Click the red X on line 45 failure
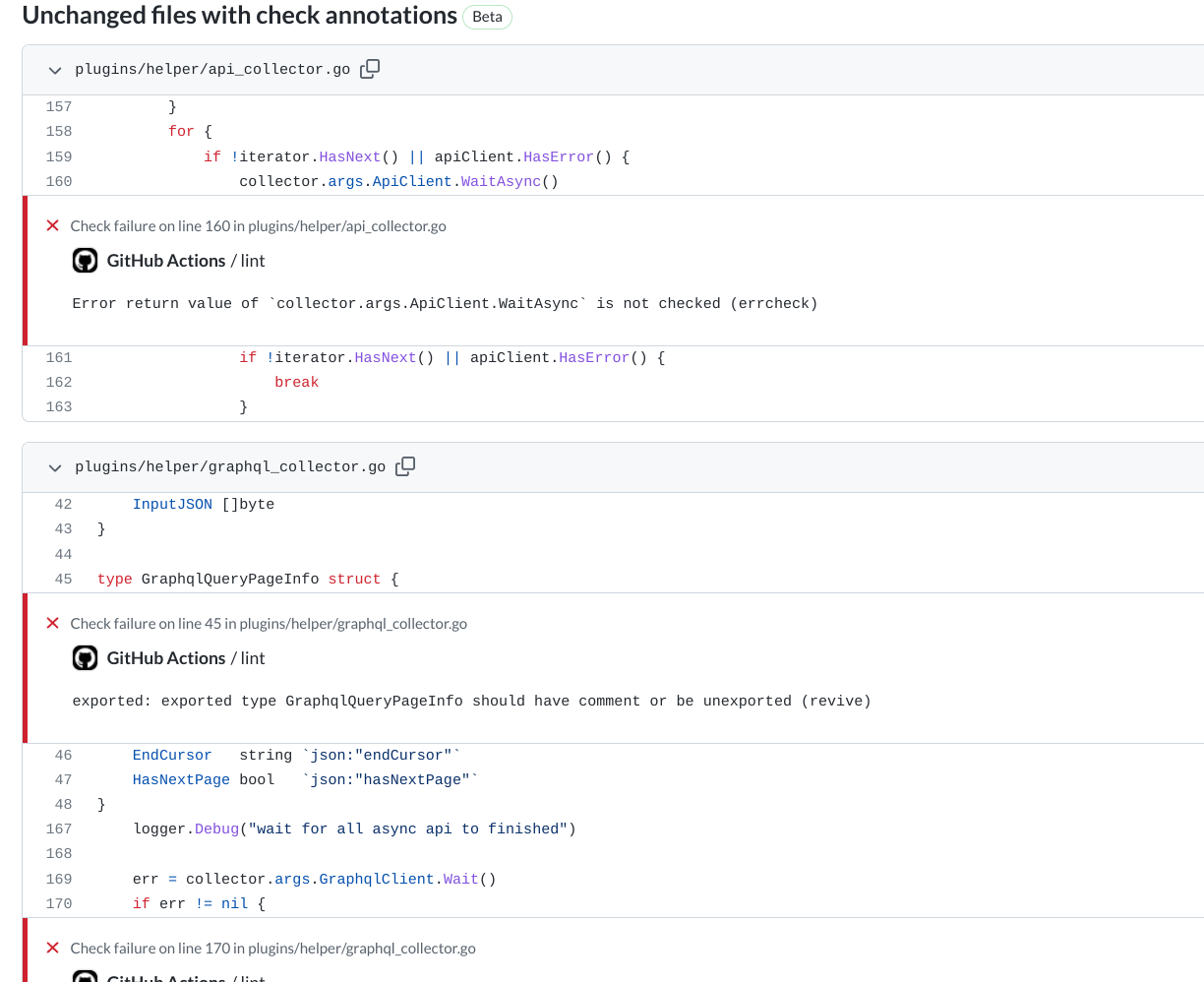This screenshot has width=1204, height=982. pyautogui.click(x=53, y=623)
